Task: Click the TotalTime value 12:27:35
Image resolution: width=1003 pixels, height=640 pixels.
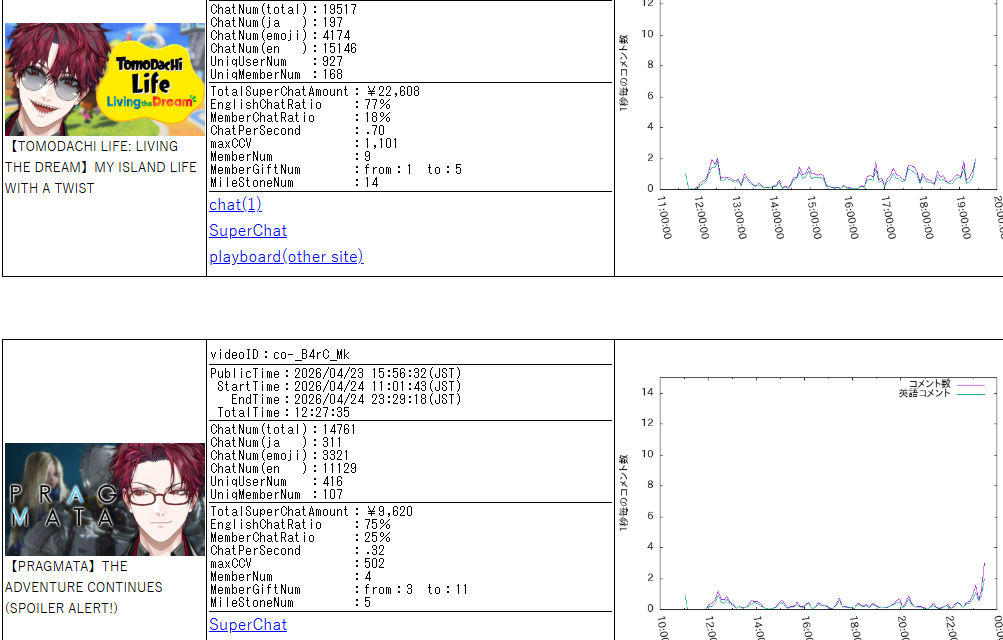Action: tap(322, 412)
